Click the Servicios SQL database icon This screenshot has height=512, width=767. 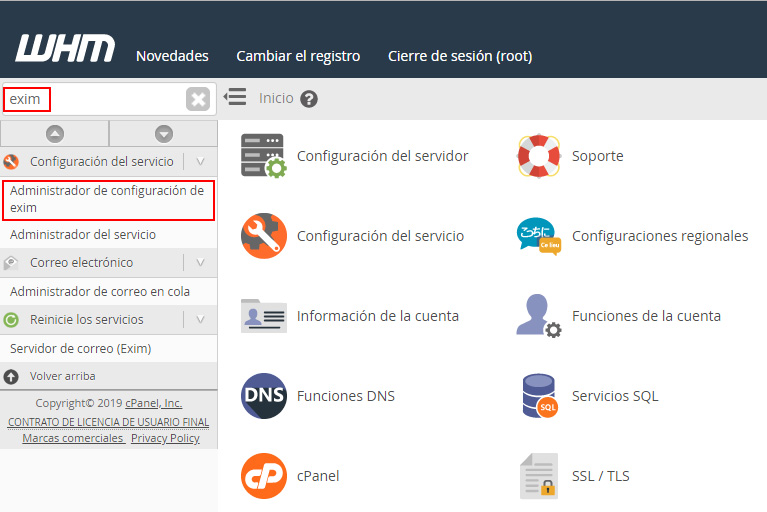pos(538,396)
